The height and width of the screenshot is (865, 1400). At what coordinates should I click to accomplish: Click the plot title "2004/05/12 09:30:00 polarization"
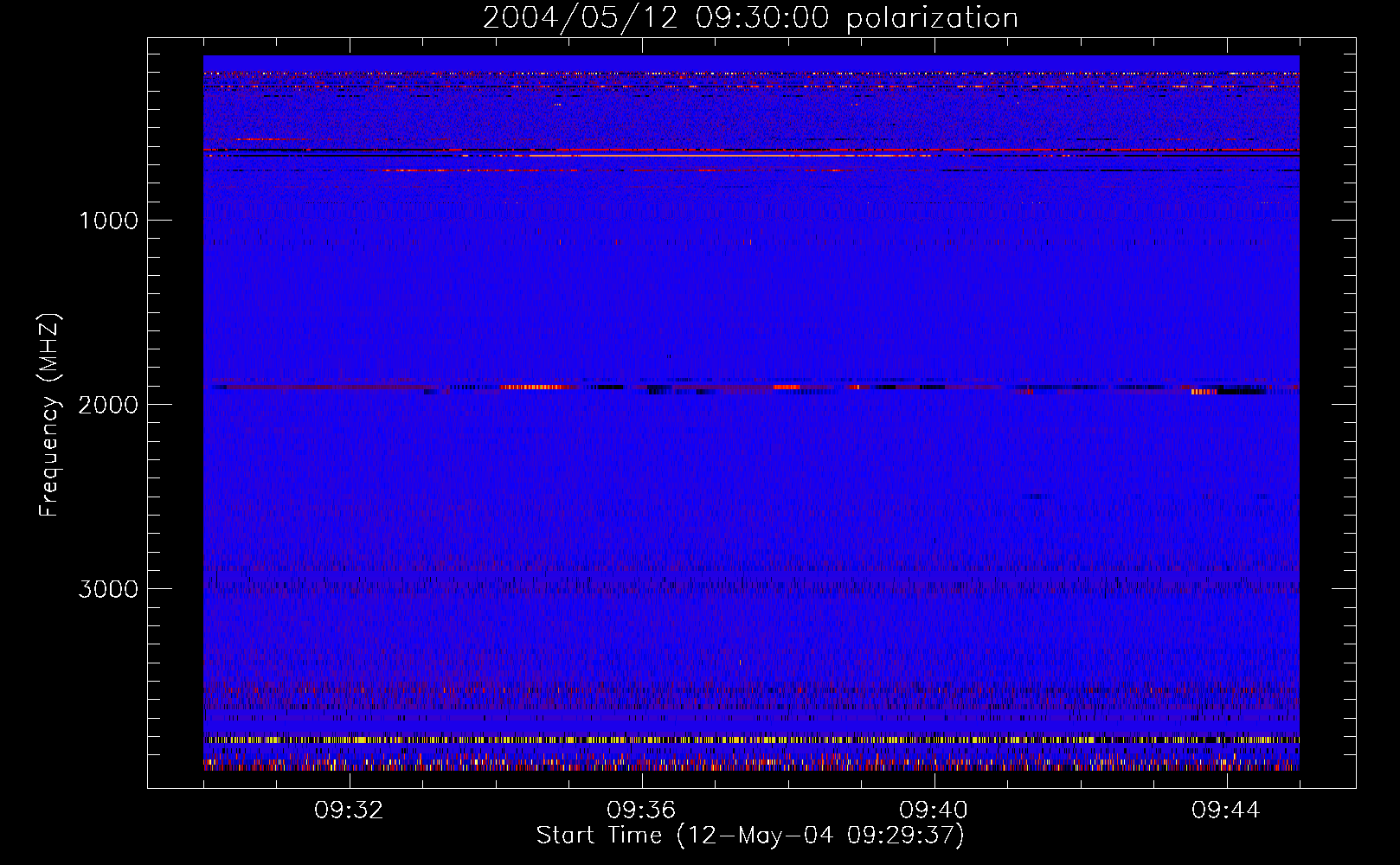(750, 18)
